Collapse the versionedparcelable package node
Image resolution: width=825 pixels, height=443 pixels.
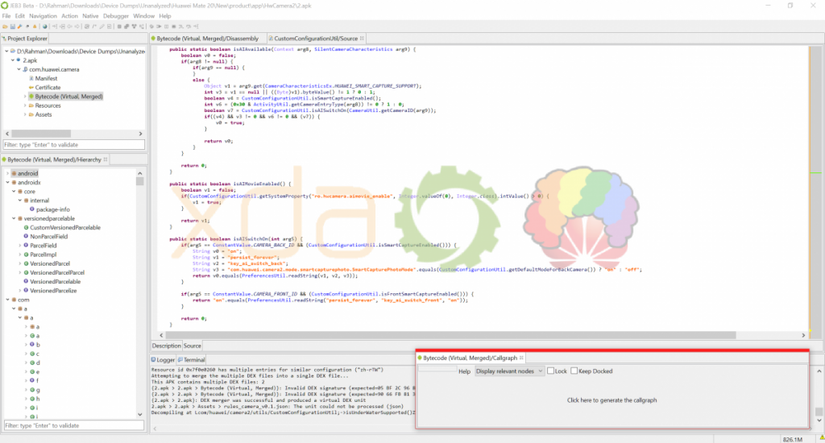pyautogui.click(x=14, y=218)
